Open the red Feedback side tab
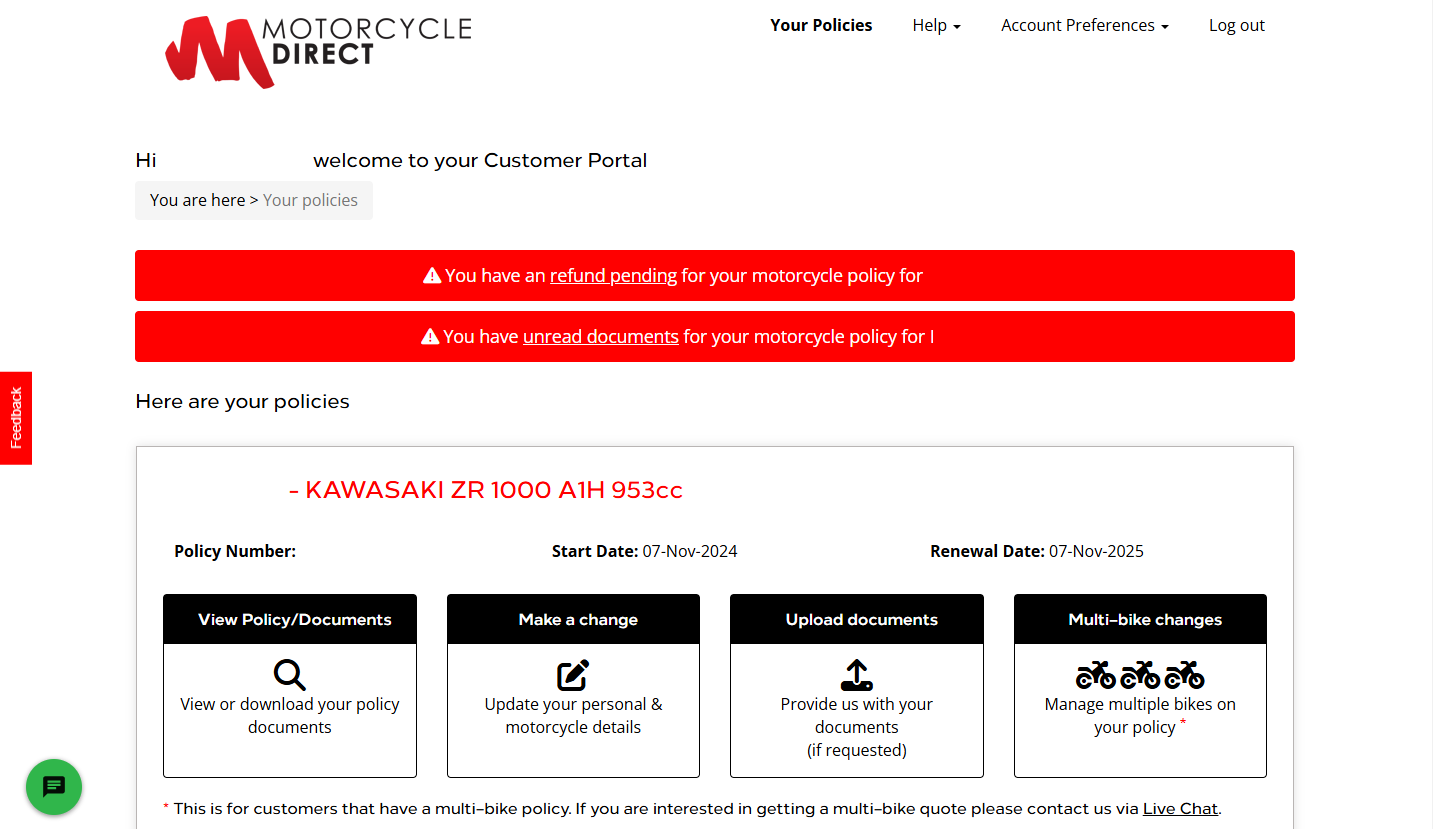 pos(16,418)
